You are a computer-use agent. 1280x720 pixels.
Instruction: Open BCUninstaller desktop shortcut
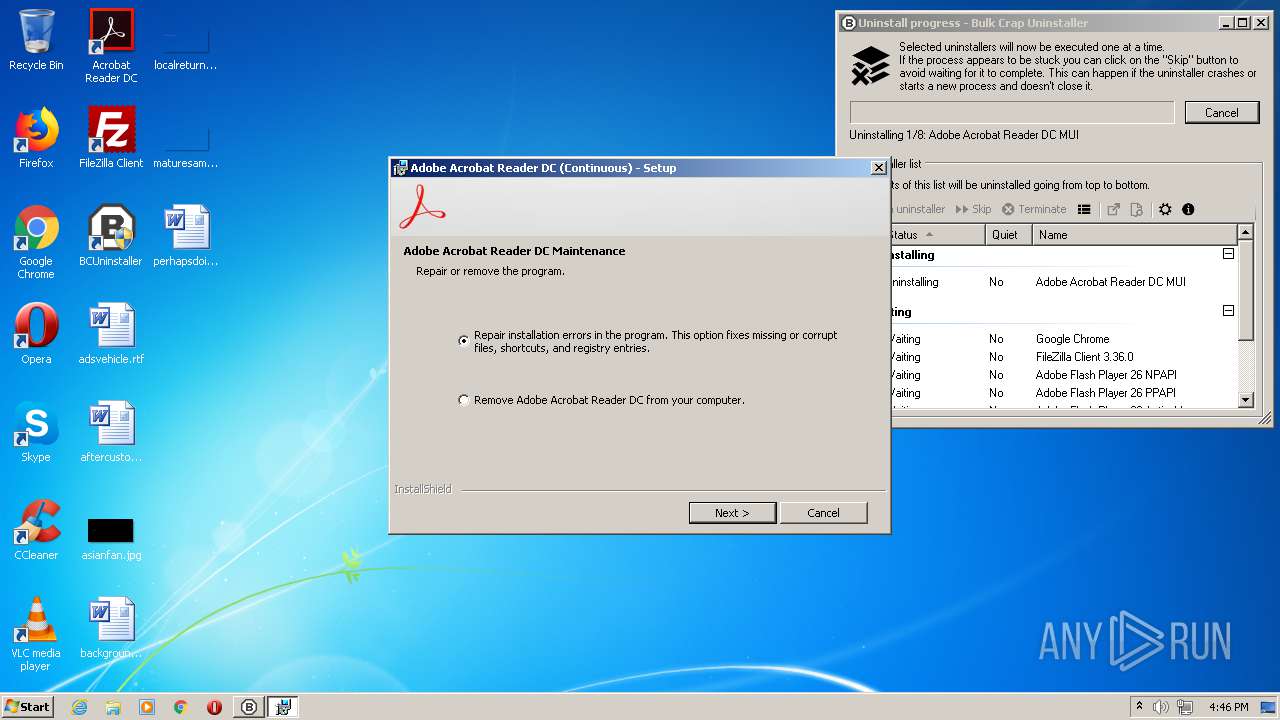[111, 236]
